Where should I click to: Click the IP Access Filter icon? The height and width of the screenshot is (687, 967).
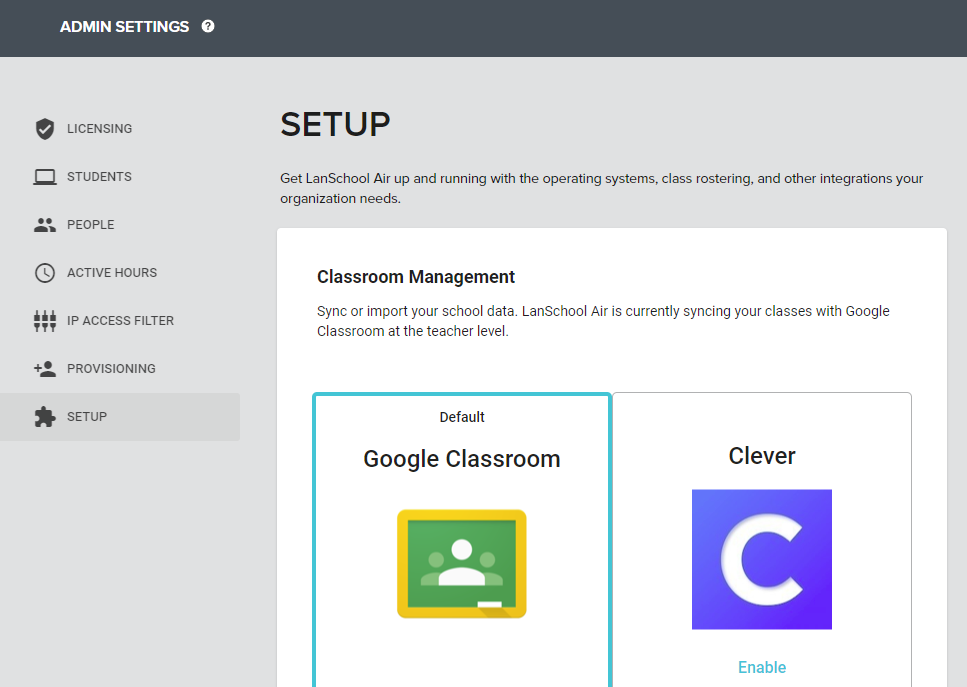(x=44, y=321)
